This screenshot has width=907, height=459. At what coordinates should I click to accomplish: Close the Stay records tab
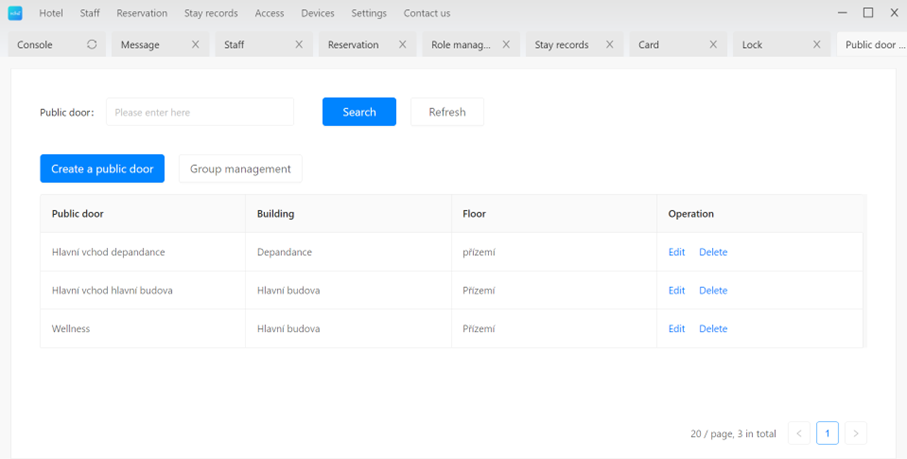point(610,45)
